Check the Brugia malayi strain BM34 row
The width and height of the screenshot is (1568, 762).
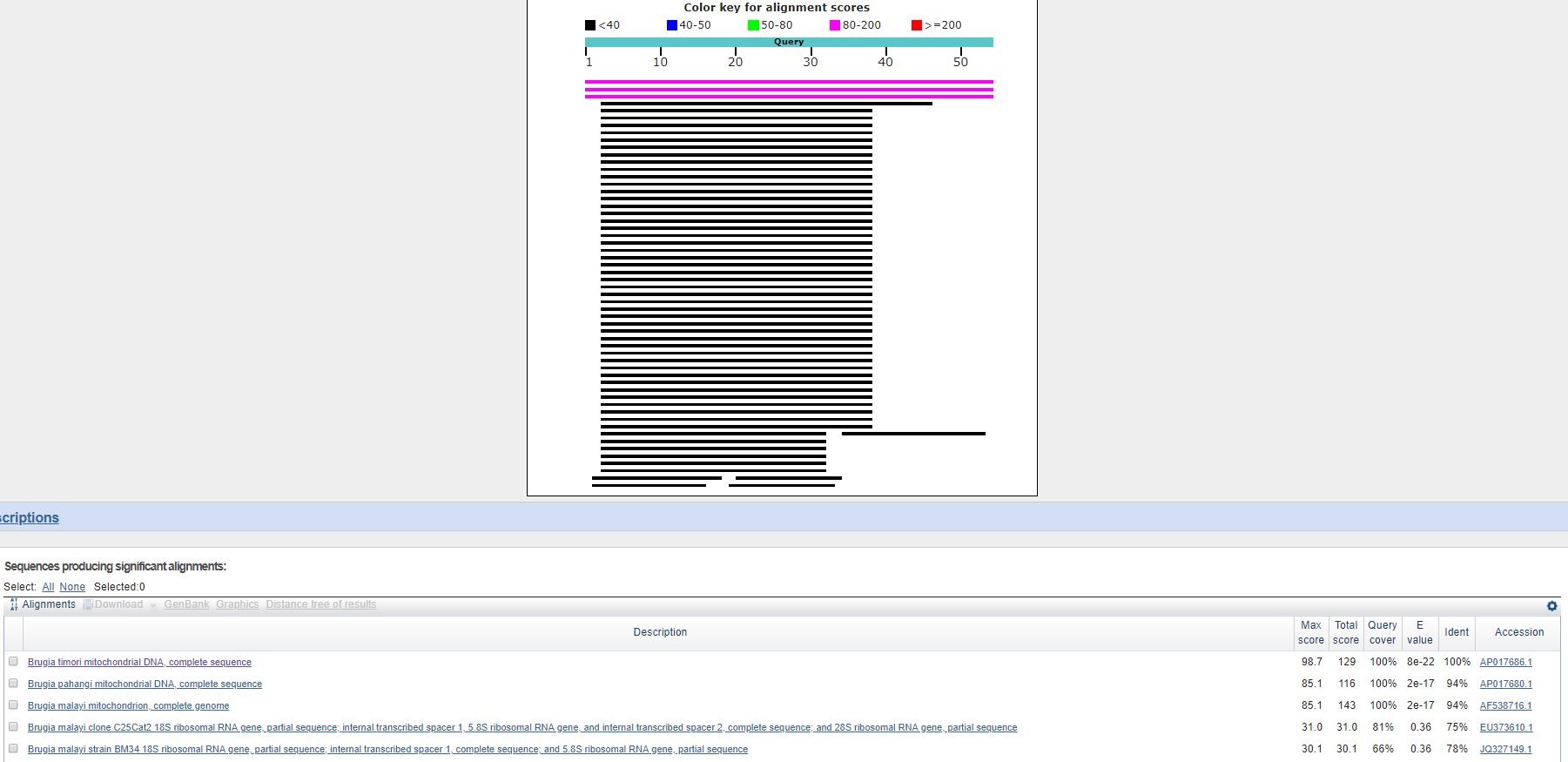[x=13, y=749]
